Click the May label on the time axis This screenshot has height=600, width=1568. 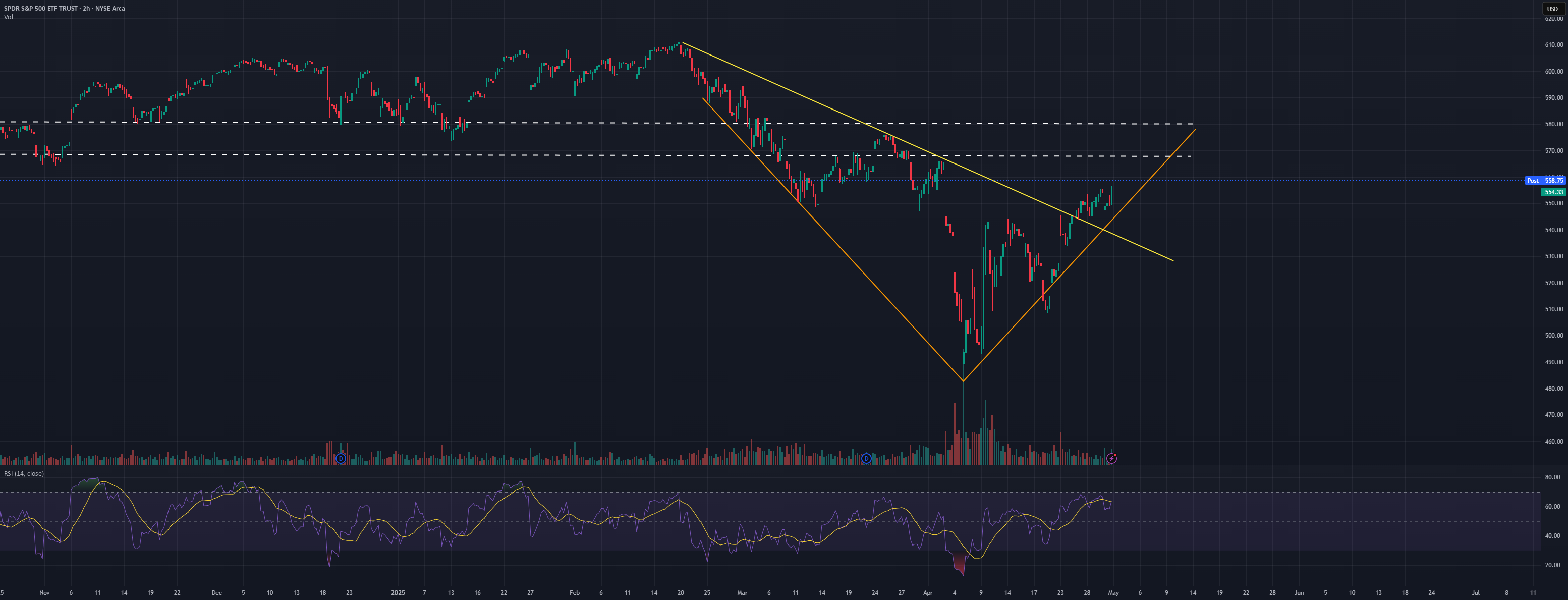[x=1113, y=592]
